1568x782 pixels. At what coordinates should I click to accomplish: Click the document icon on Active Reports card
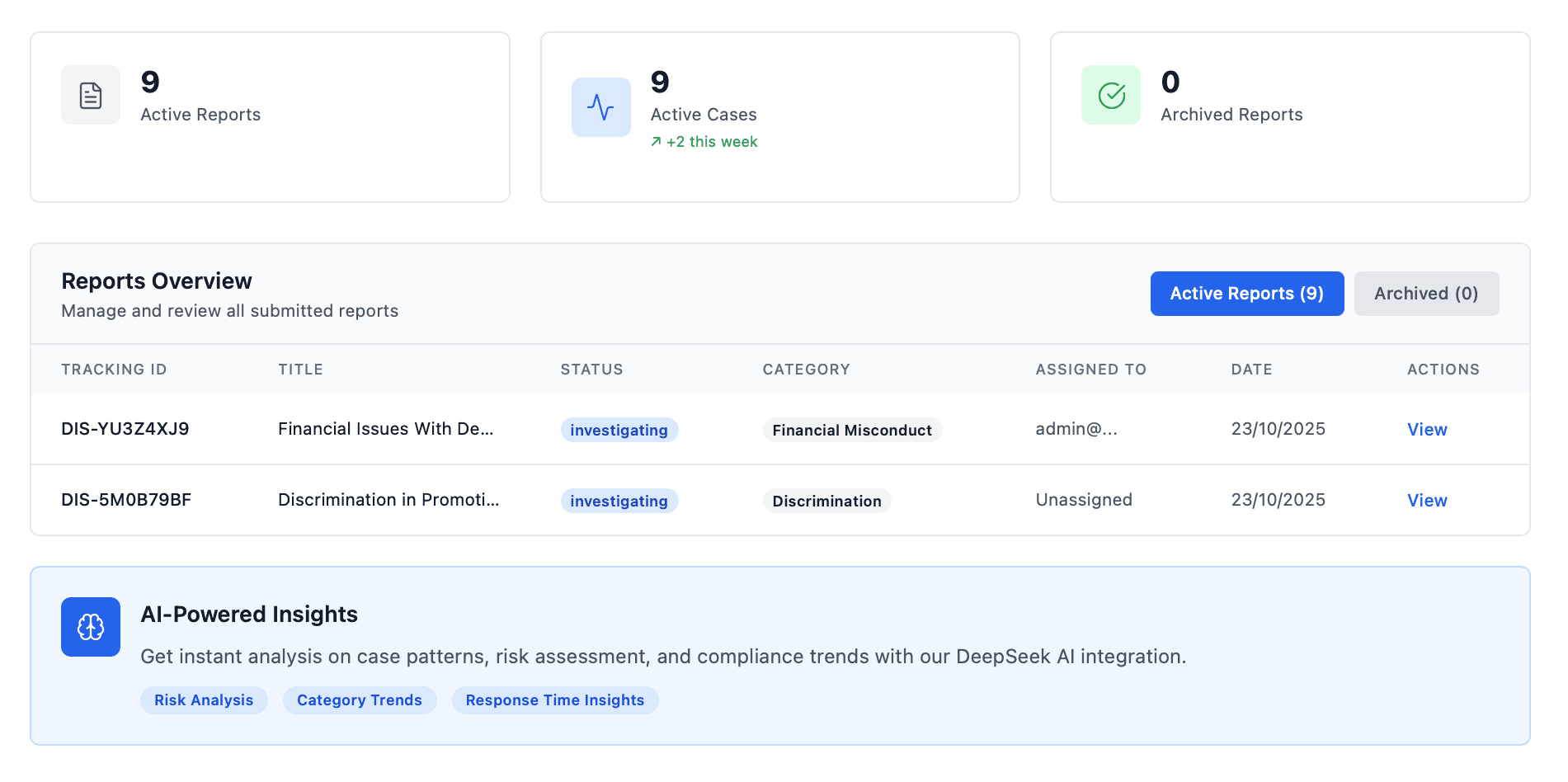90,94
